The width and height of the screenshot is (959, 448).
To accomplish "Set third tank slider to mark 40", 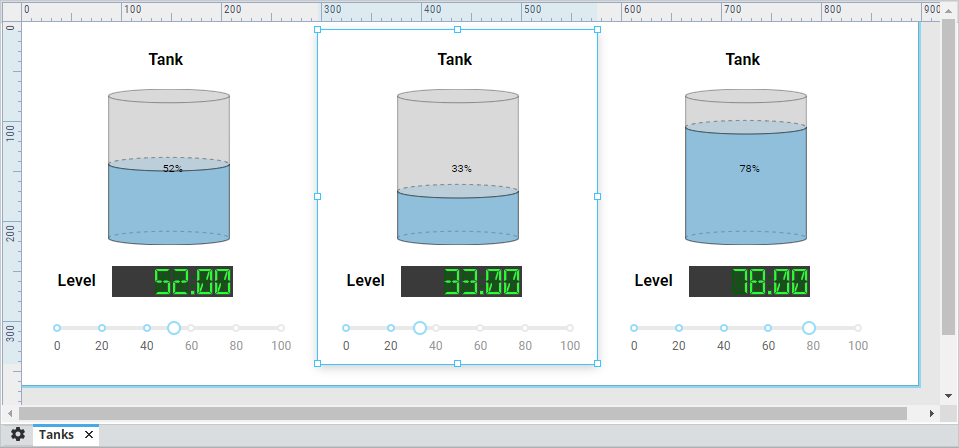I will pyautogui.click(x=724, y=328).
